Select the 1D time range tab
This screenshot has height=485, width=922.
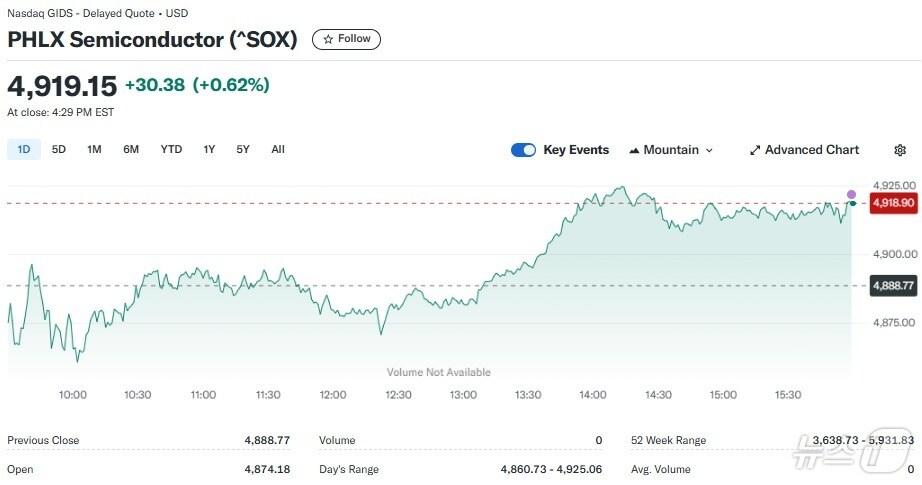[x=24, y=149]
